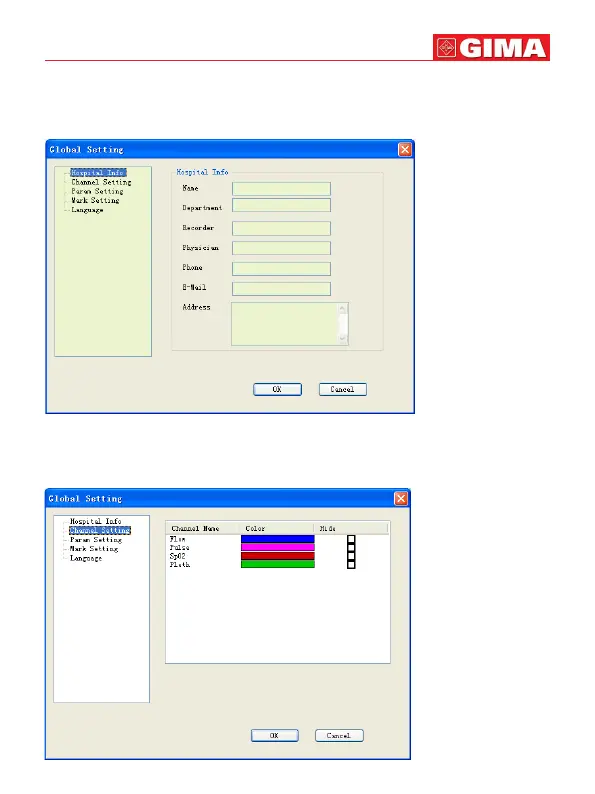
Task: Select Param Setting in the tree beside the channel list
Action: click(96, 540)
